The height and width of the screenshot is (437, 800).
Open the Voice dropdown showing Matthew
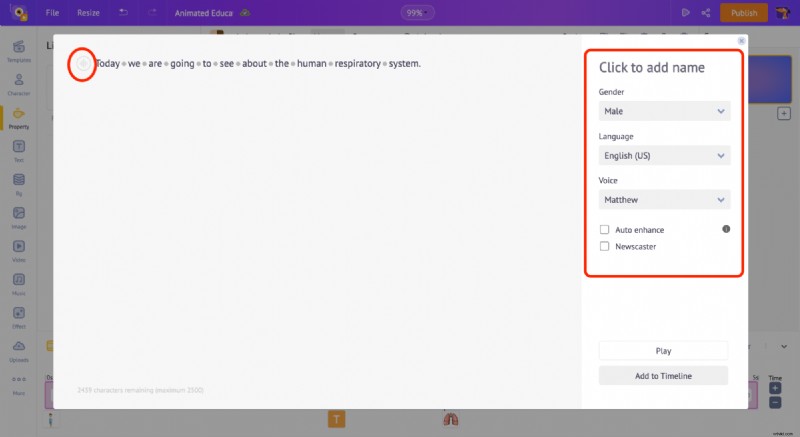664,199
